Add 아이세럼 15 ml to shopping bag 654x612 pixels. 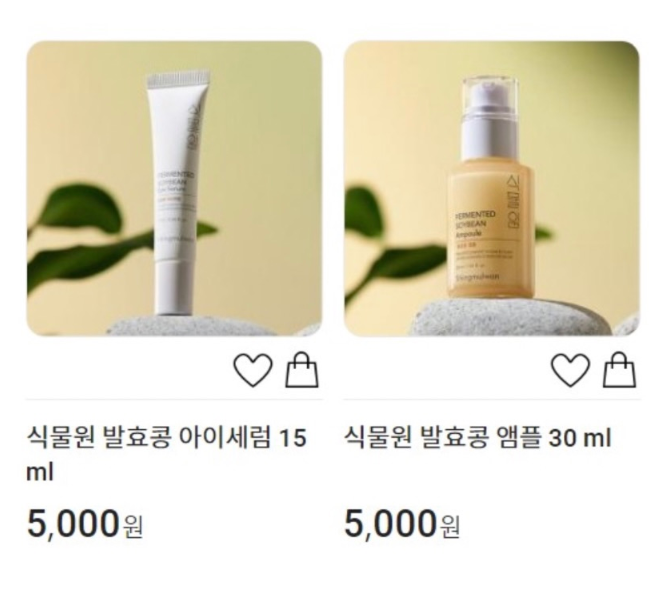(x=302, y=370)
